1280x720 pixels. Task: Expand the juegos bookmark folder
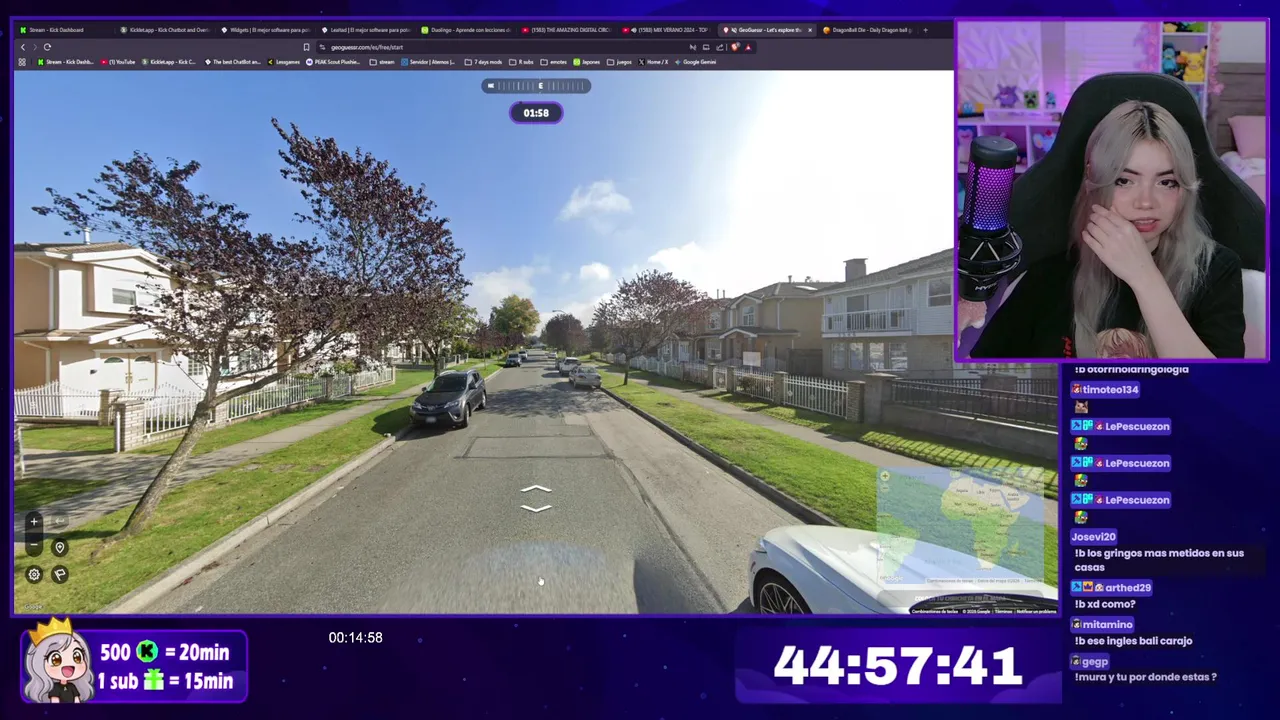619,62
